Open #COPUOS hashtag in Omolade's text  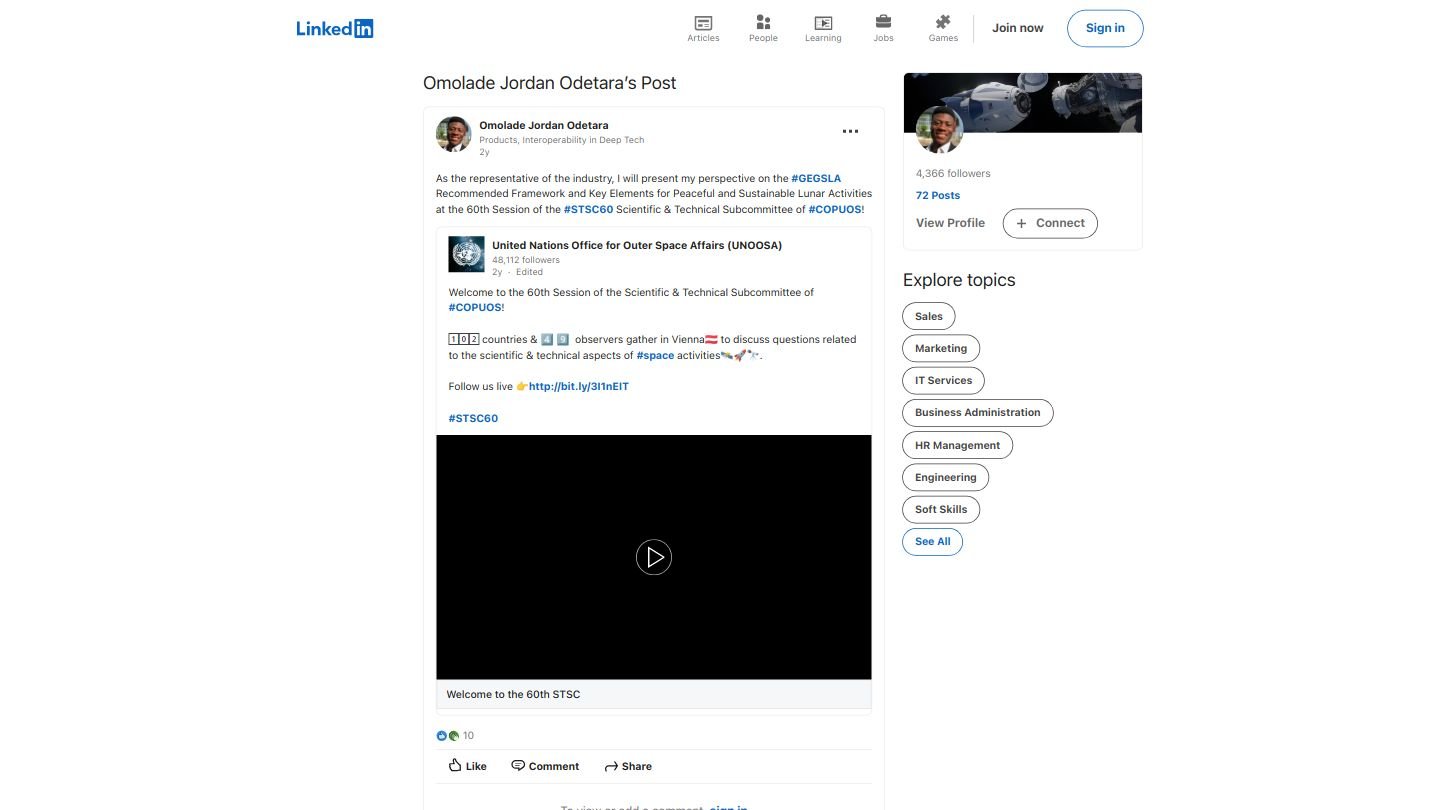coord(834,209)
